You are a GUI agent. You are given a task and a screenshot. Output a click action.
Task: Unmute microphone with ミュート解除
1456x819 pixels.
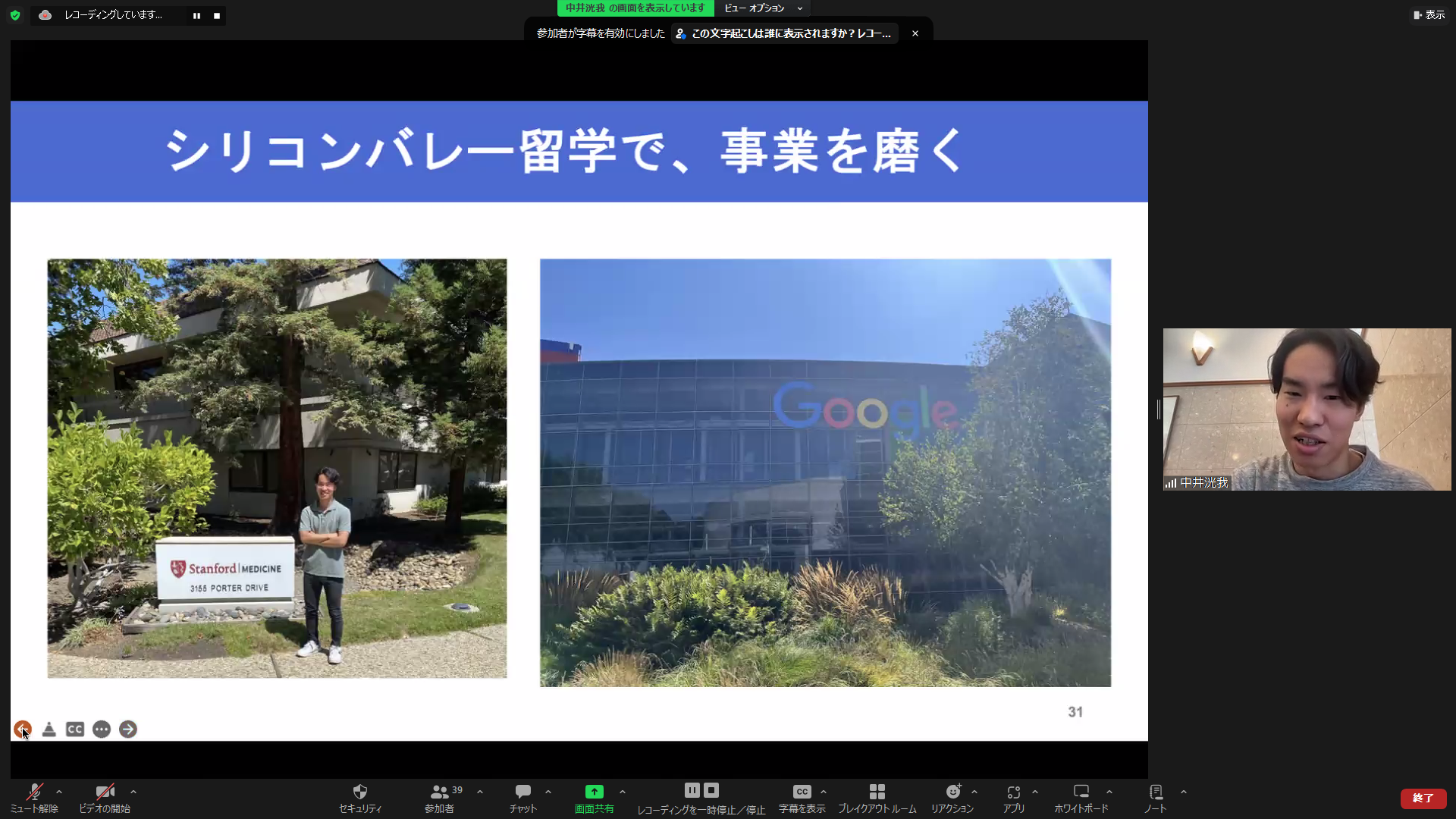pos(34,799)
